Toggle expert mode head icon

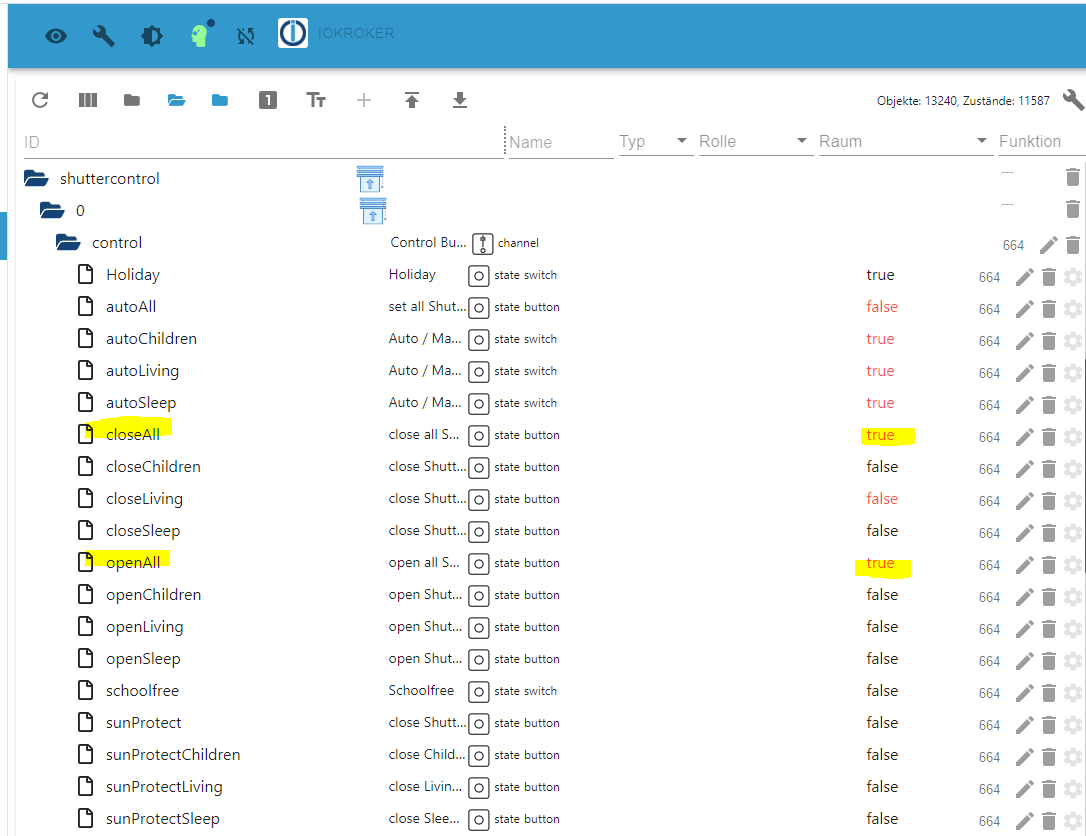[201, 34]
